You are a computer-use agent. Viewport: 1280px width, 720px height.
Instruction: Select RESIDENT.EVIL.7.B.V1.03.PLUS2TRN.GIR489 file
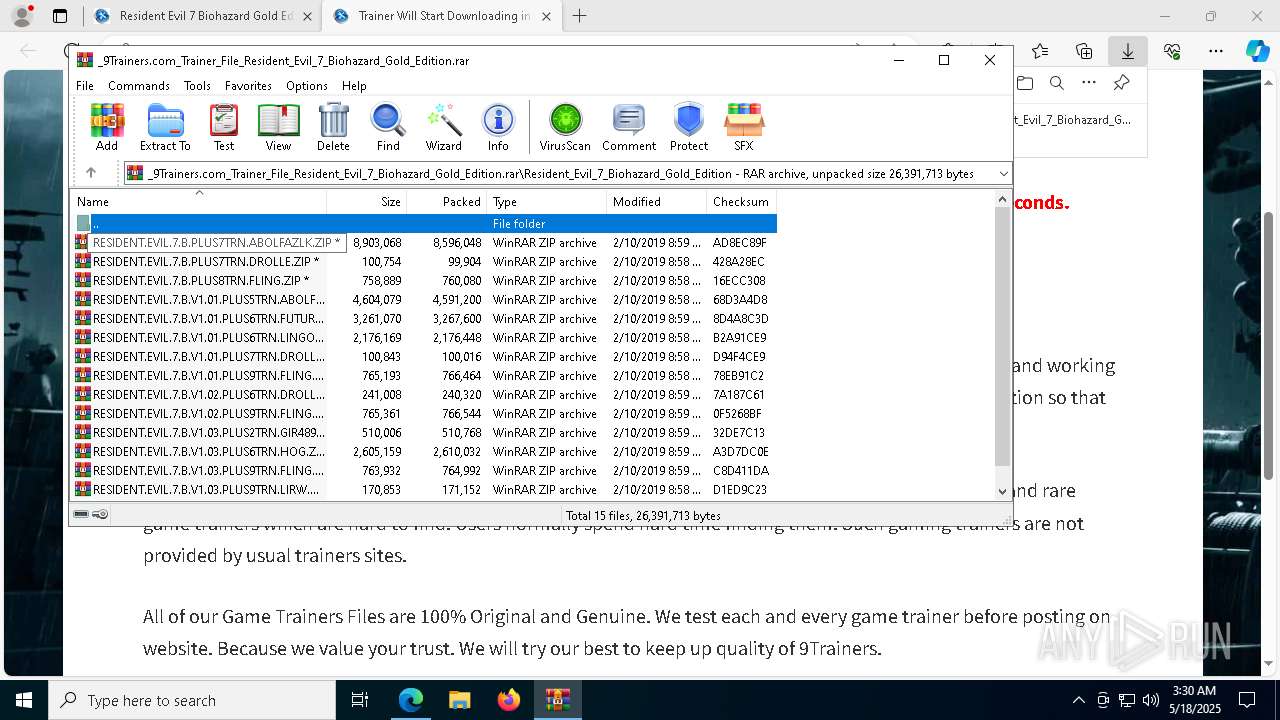click(424, 433)
